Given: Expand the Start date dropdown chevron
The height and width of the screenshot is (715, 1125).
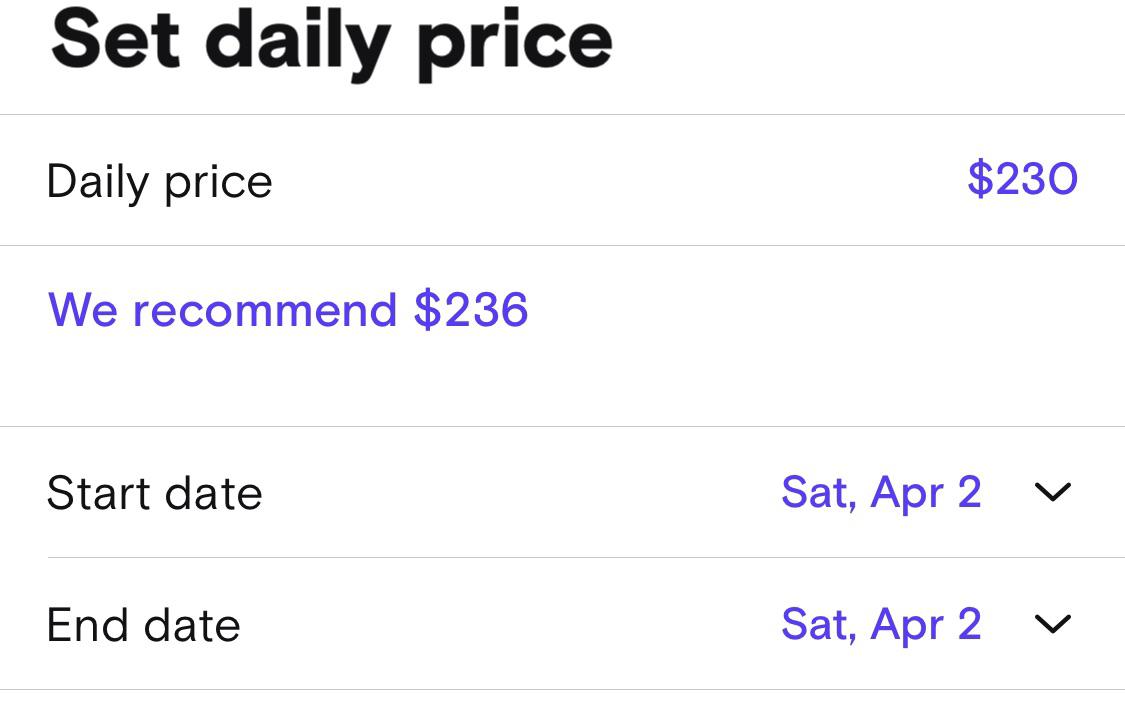Looking at the screenshot, I should point(1053,492).
